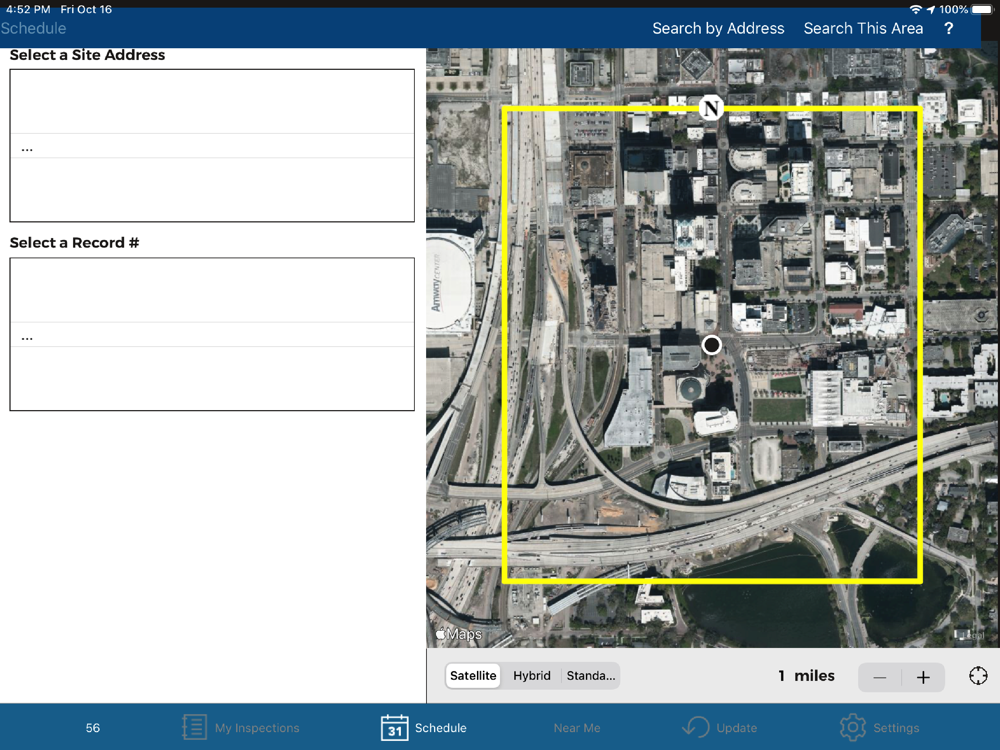Select the Schedule calendar icon
Screen dimensions: 1000x750
(x=394, y=727)
